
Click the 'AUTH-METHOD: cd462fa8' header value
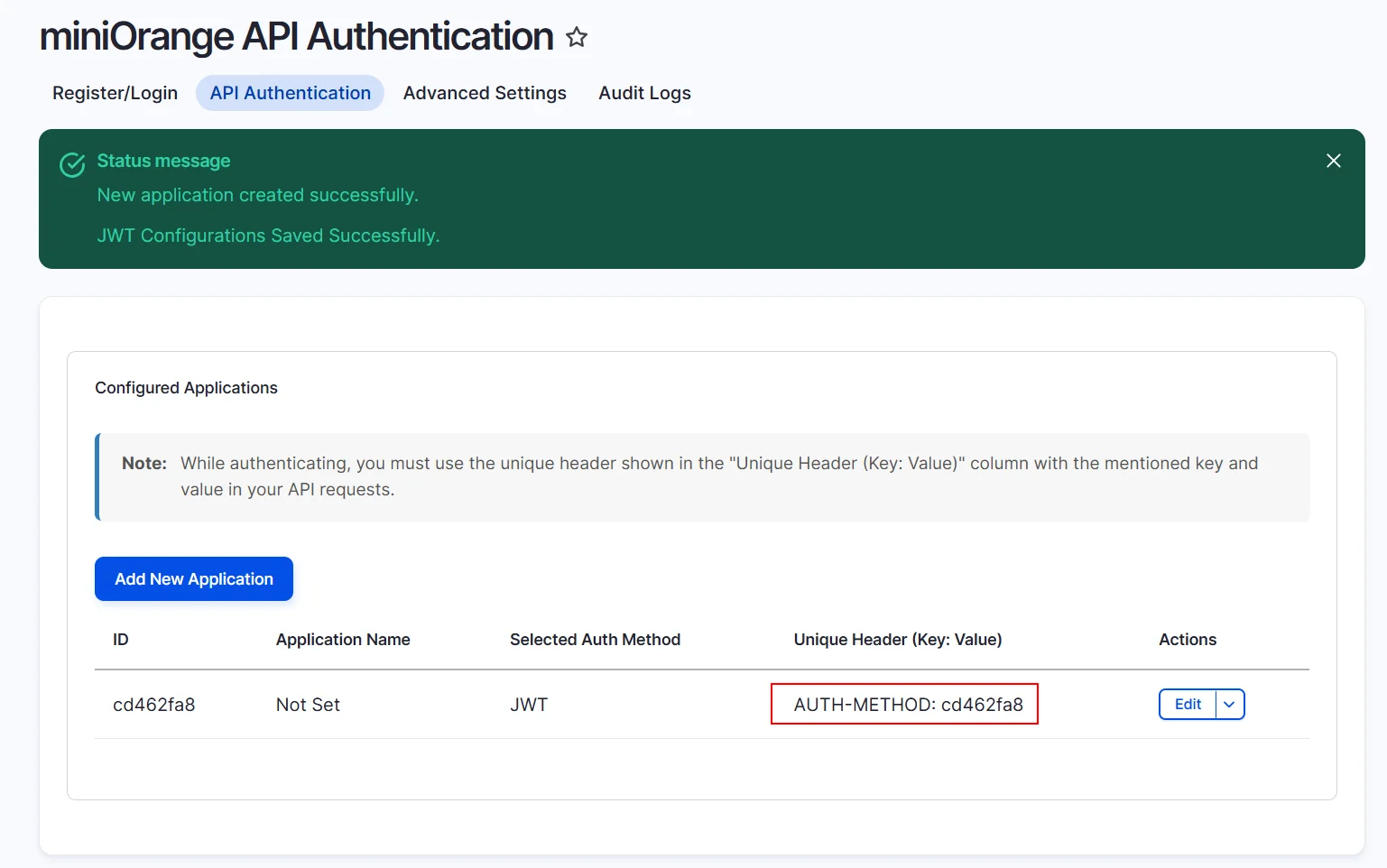tap(909, 705)
